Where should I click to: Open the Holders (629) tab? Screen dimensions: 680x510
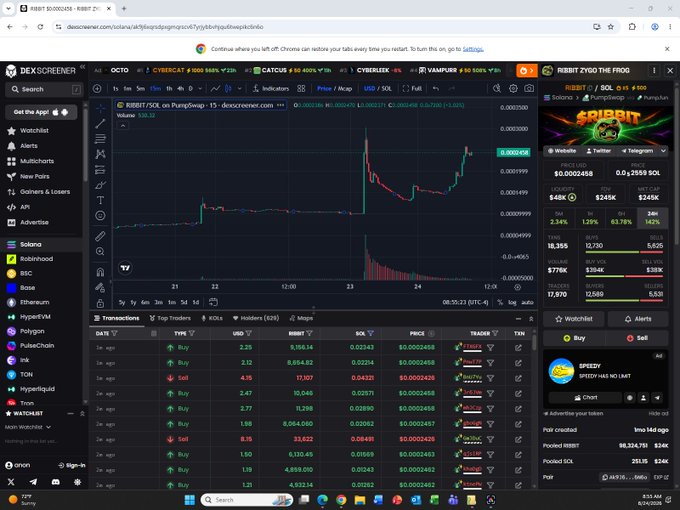tap(256, 318)
